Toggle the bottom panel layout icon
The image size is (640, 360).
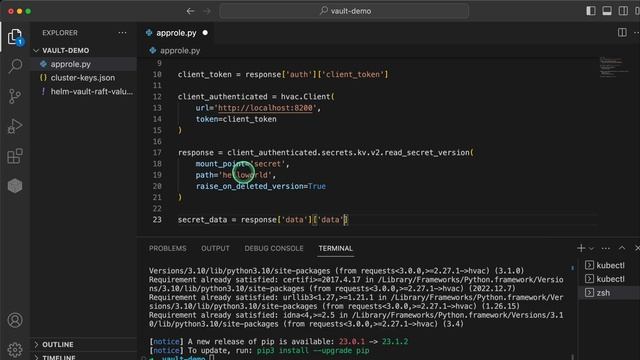[x=607, y=11]
